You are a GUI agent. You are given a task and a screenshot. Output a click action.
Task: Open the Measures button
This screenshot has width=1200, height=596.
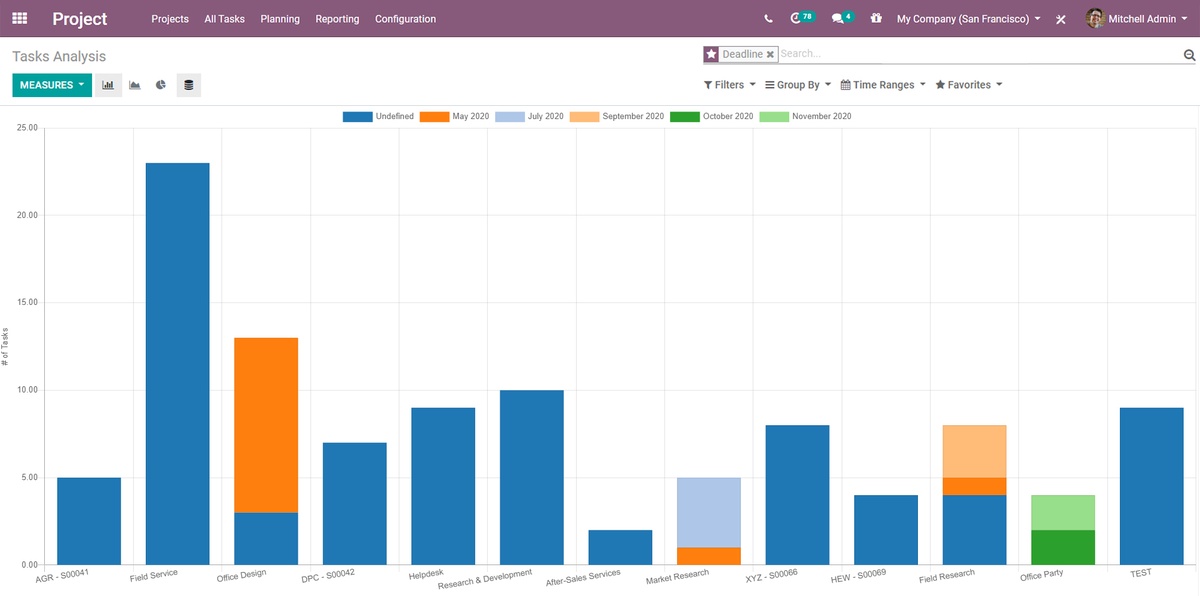(51, 85)
